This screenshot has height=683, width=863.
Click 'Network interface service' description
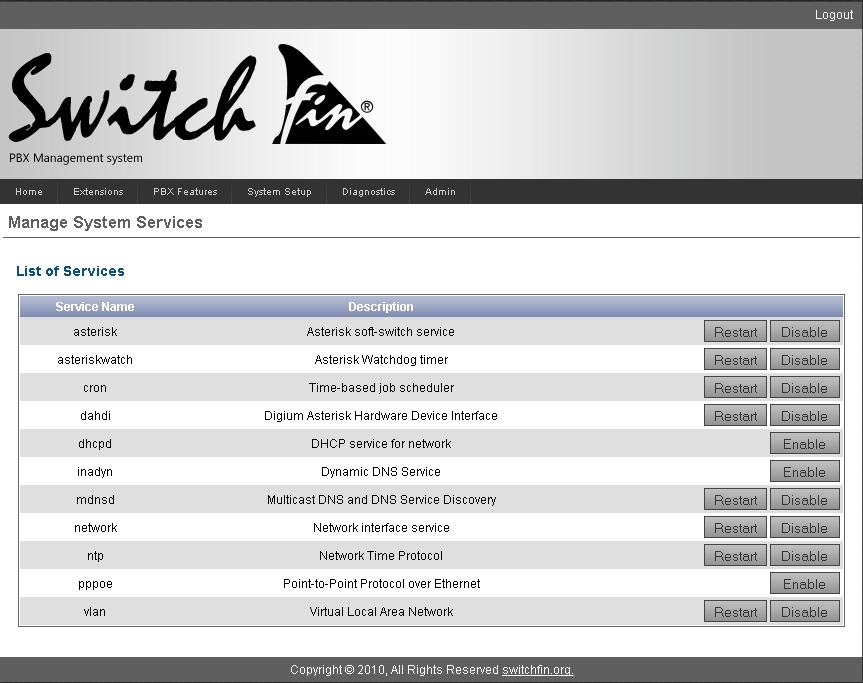tap(381, 528)
